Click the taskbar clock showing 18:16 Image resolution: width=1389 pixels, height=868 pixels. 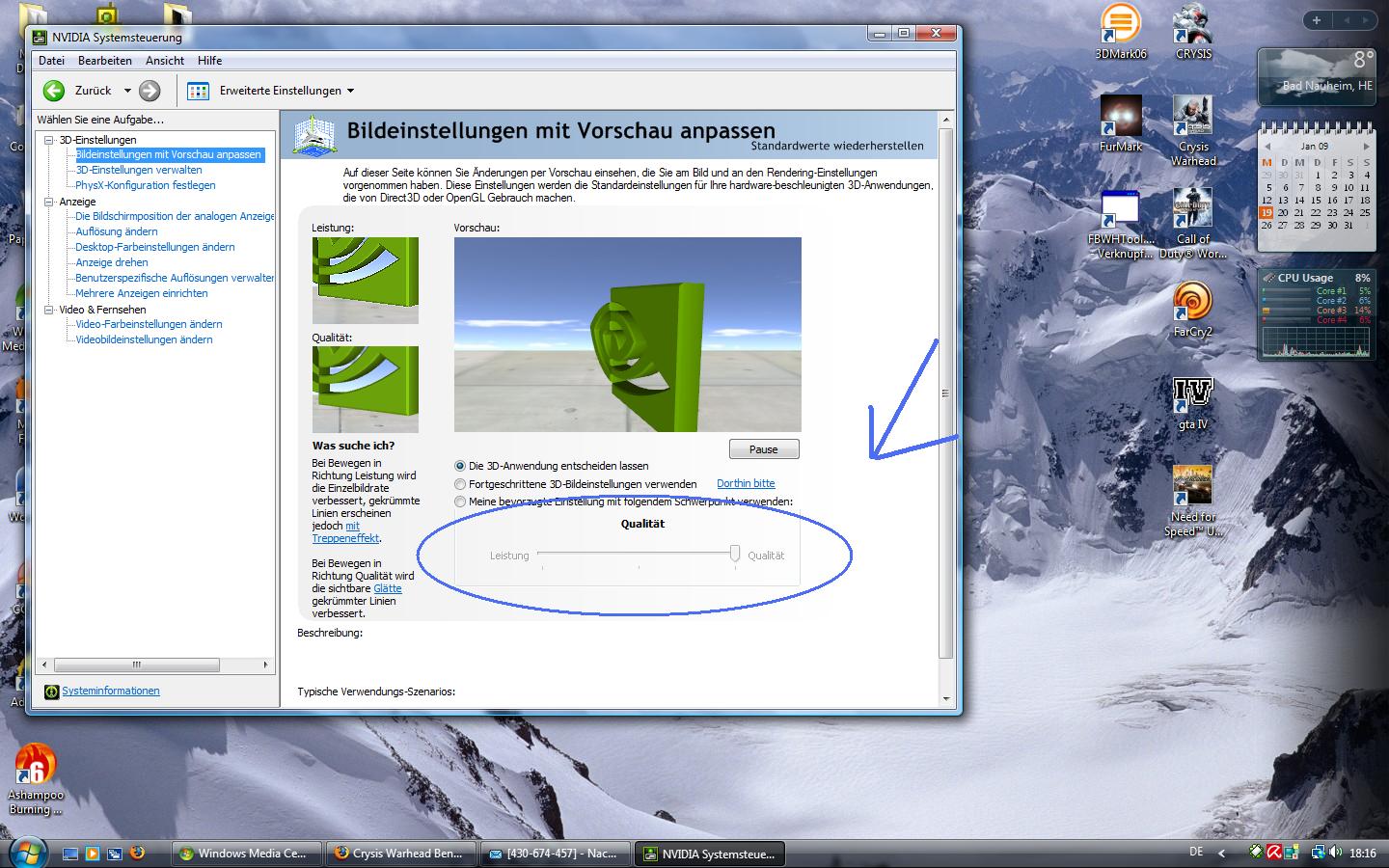pos(1363,854)
